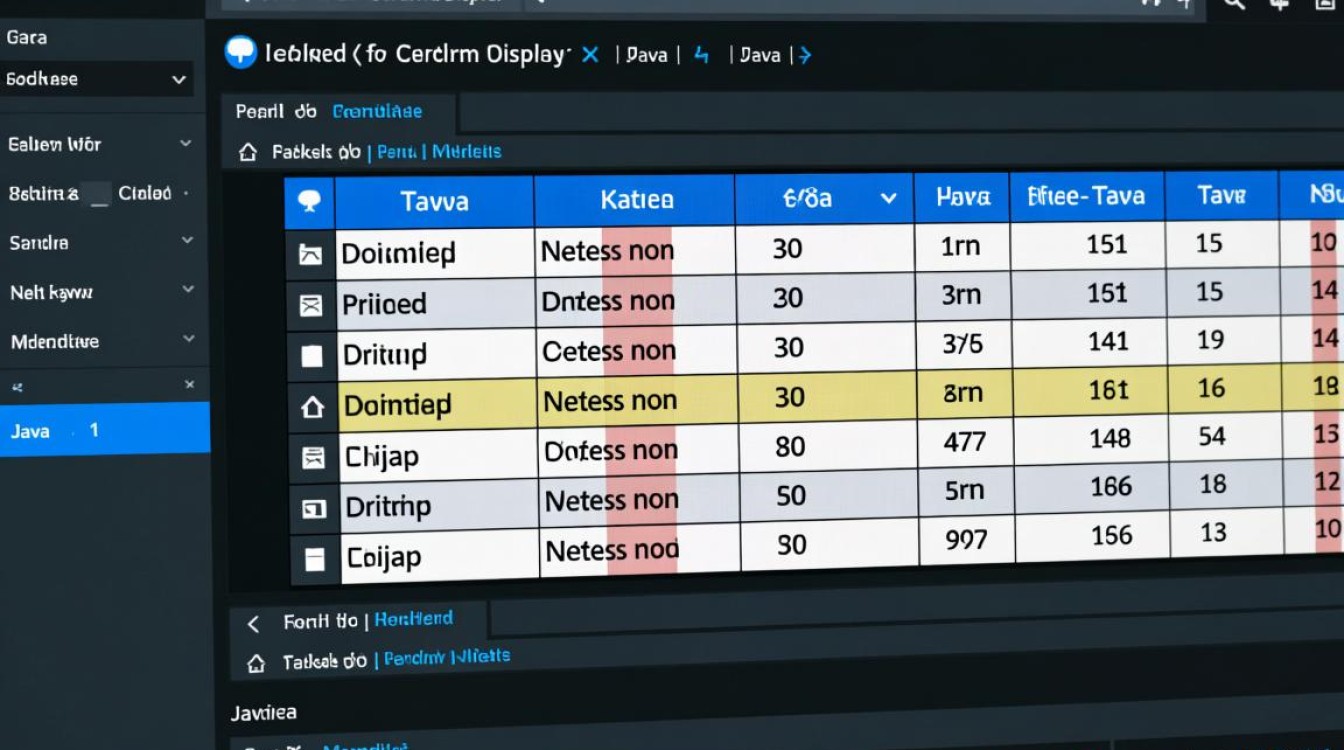Switch to the Creantlase tab
1344x750 pixels.
pos(377,112)
